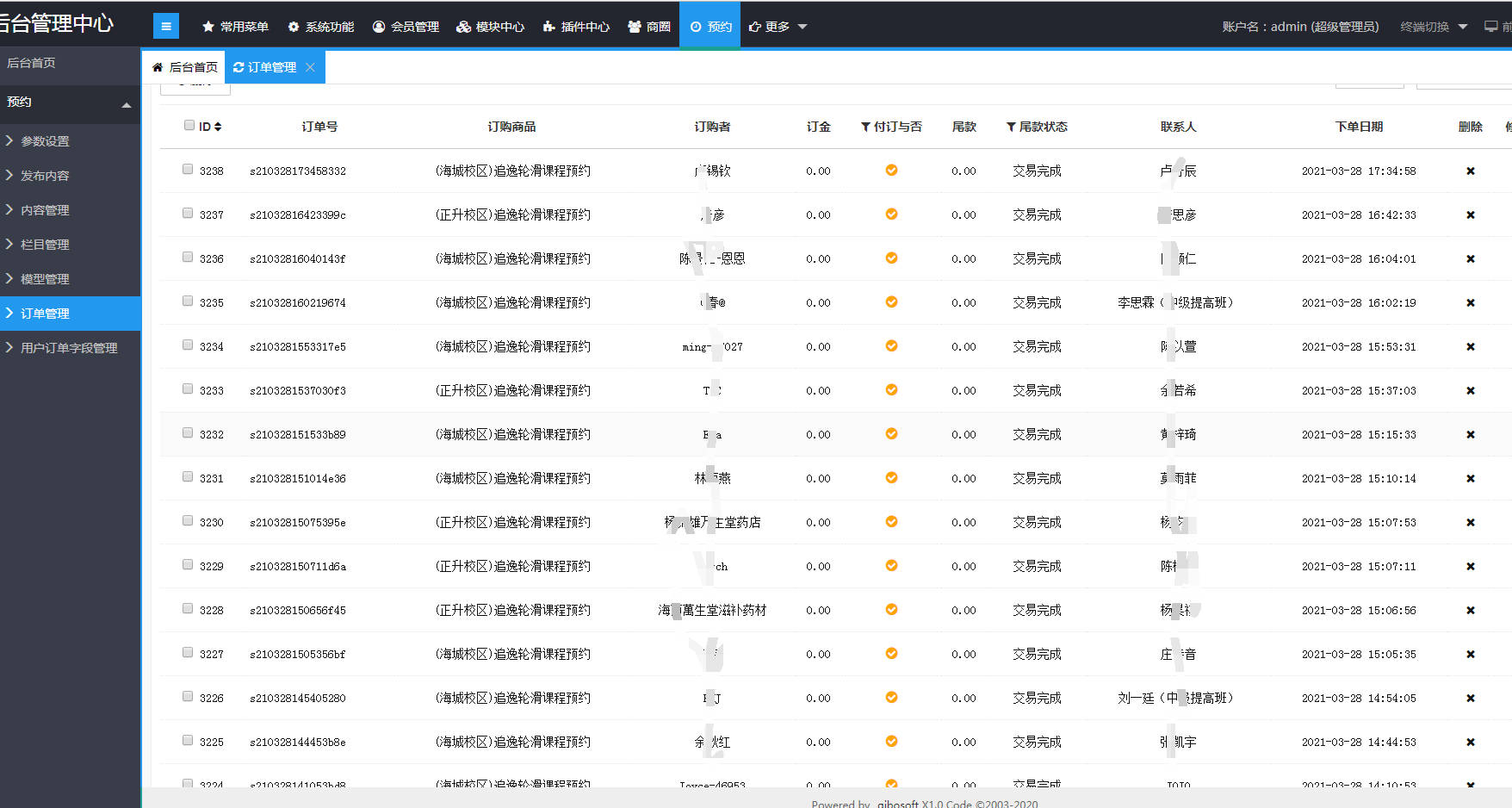Select the checkbox for order 3232
The width and height of the screenshot is (1512, 808).
tap(188, 432)
